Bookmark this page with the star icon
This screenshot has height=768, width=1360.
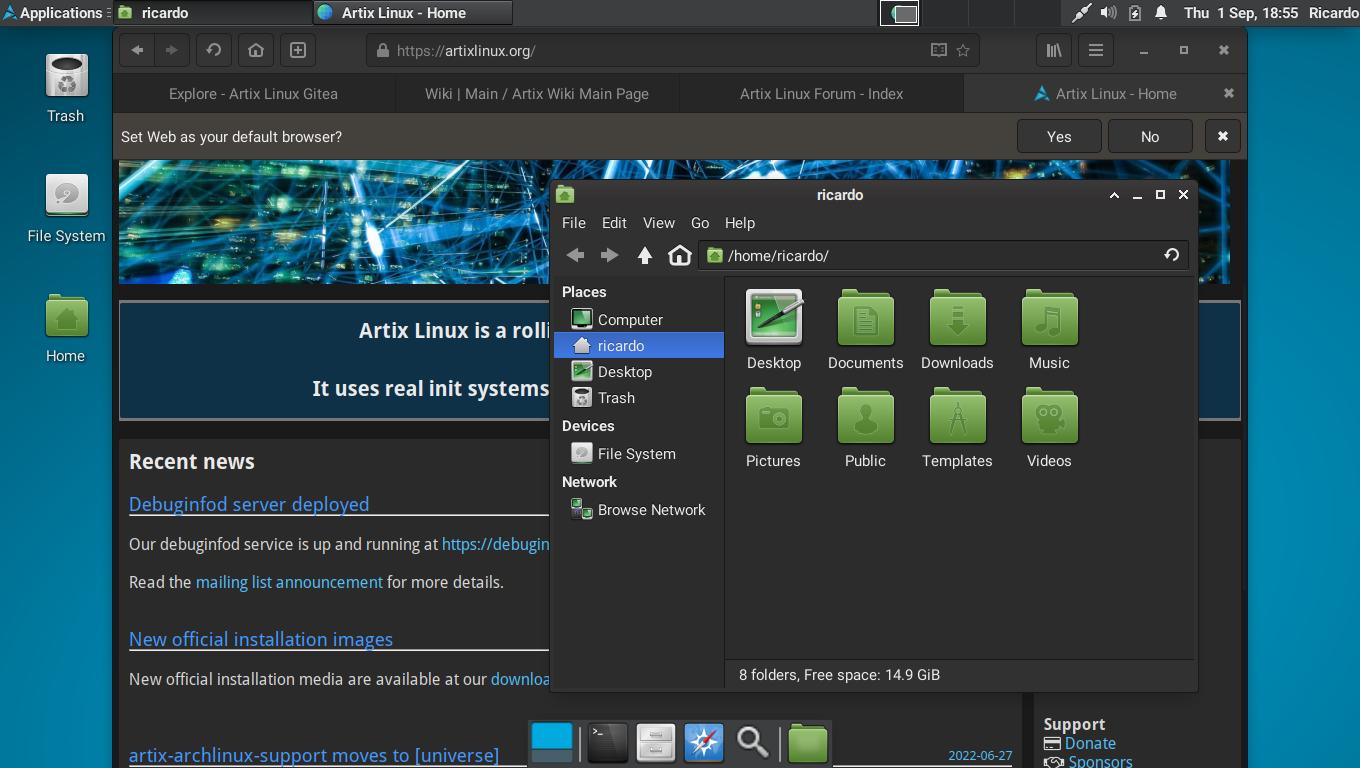click(x=963, y=50)
